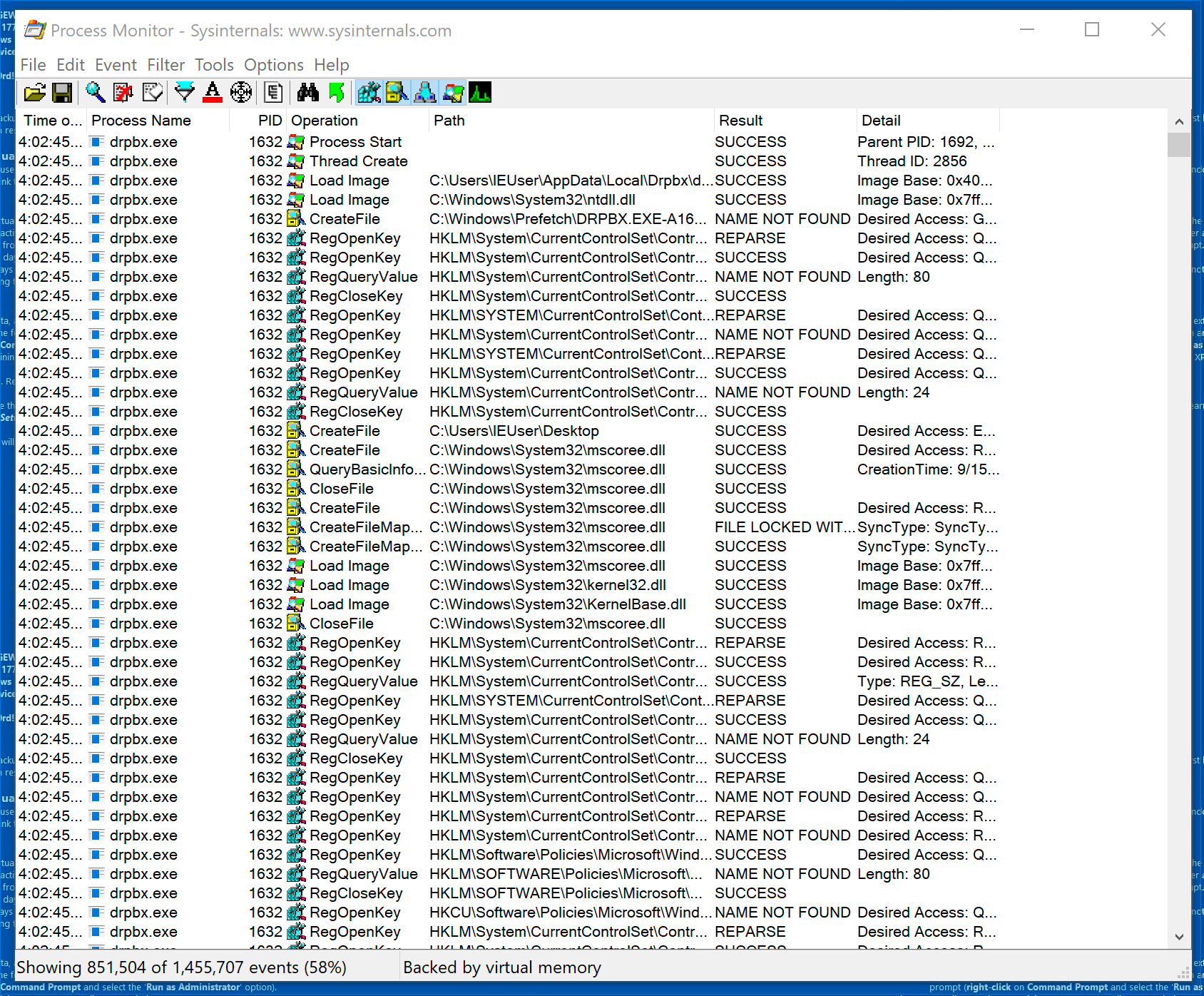
Task: Click the scrollbar up arrow
Action: click(1179, 121)
